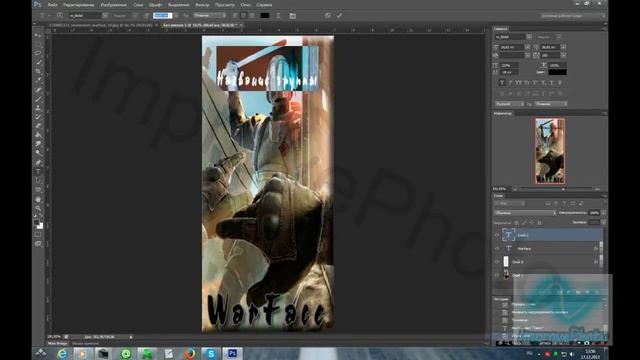Select the History Brush tool
This screenshot has width=640, height=360.
point(38,117)
